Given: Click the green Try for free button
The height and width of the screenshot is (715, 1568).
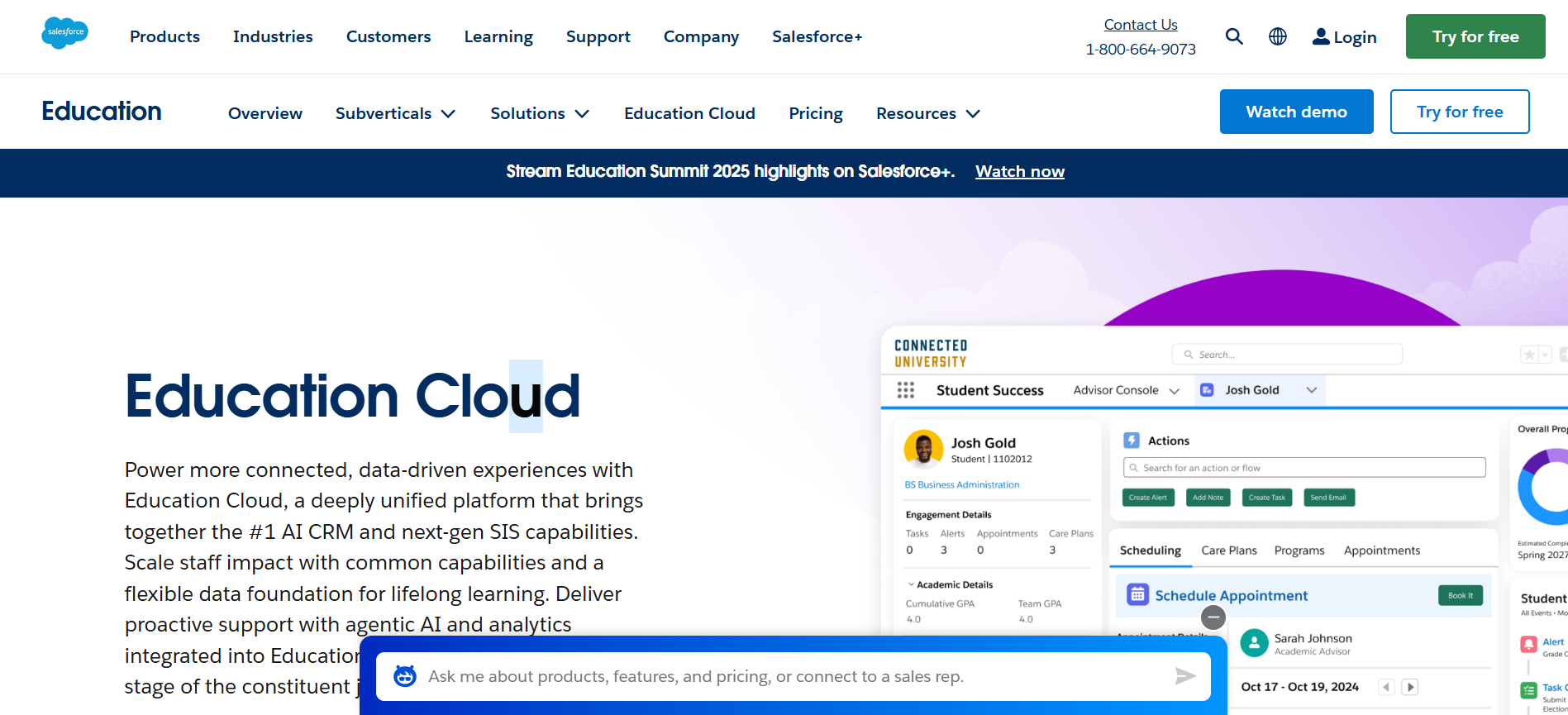Looking at the screenshot, I should point(1475,36).
